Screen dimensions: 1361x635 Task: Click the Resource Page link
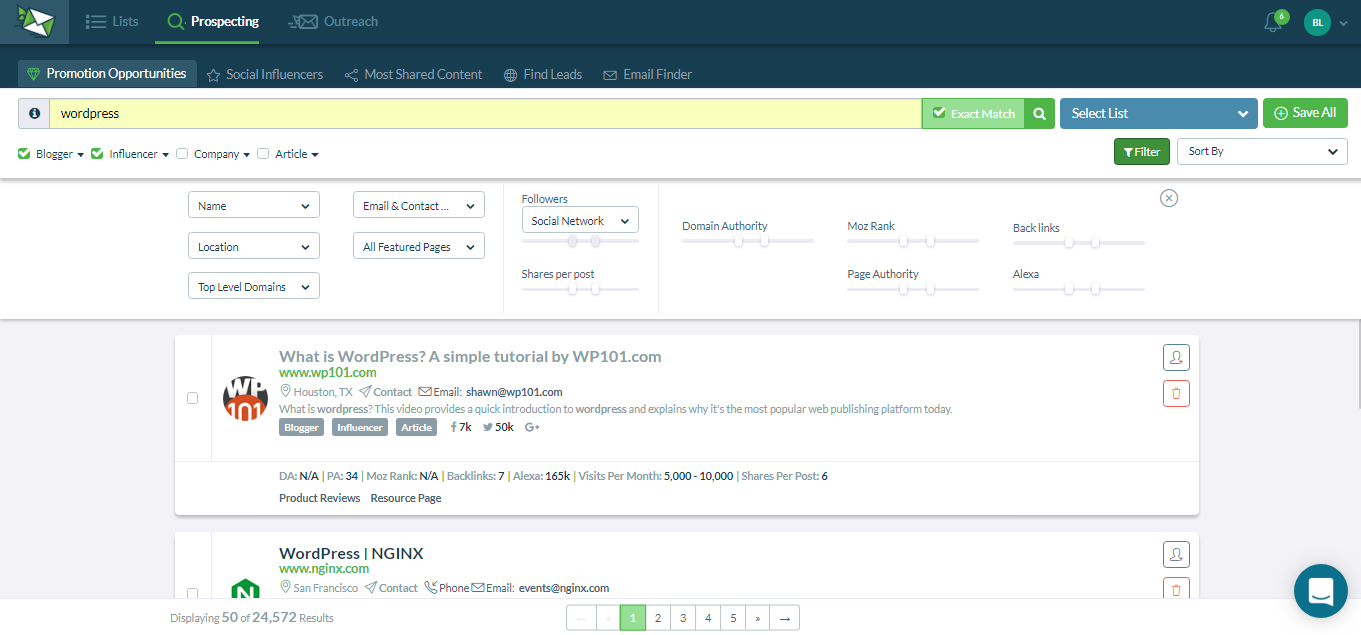406,498
